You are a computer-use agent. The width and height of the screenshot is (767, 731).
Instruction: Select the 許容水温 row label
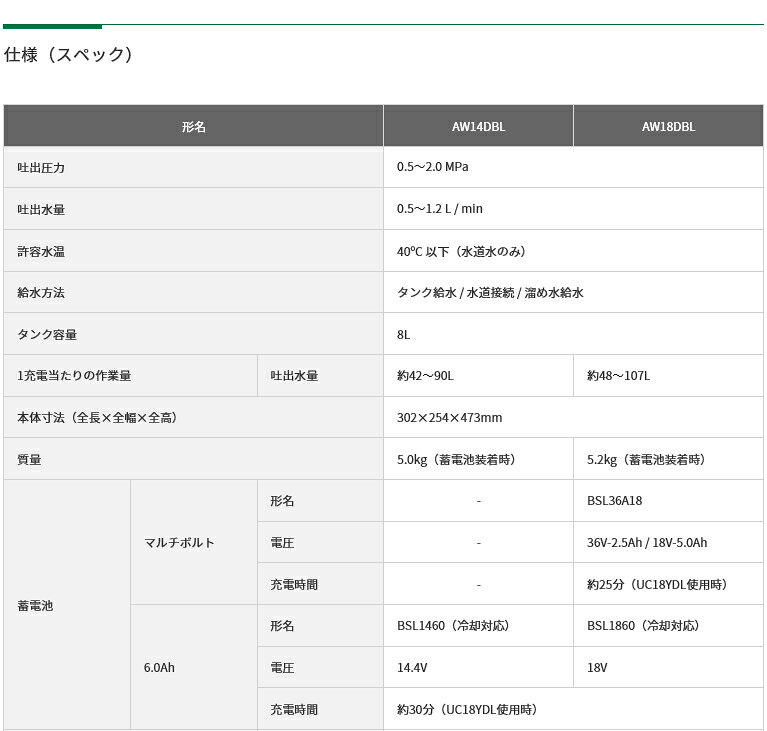(41, 252)
